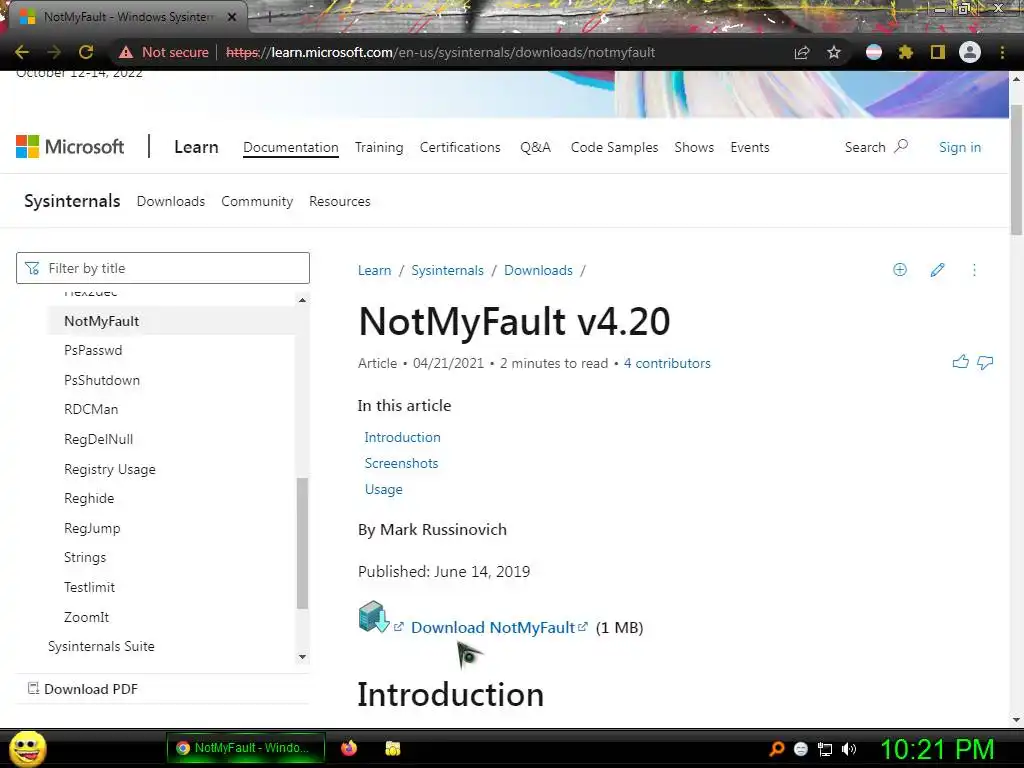The height and width of the screenshot is (768, 1024).
Task: Open the Training menu item
Action: (x=379, y=148)
